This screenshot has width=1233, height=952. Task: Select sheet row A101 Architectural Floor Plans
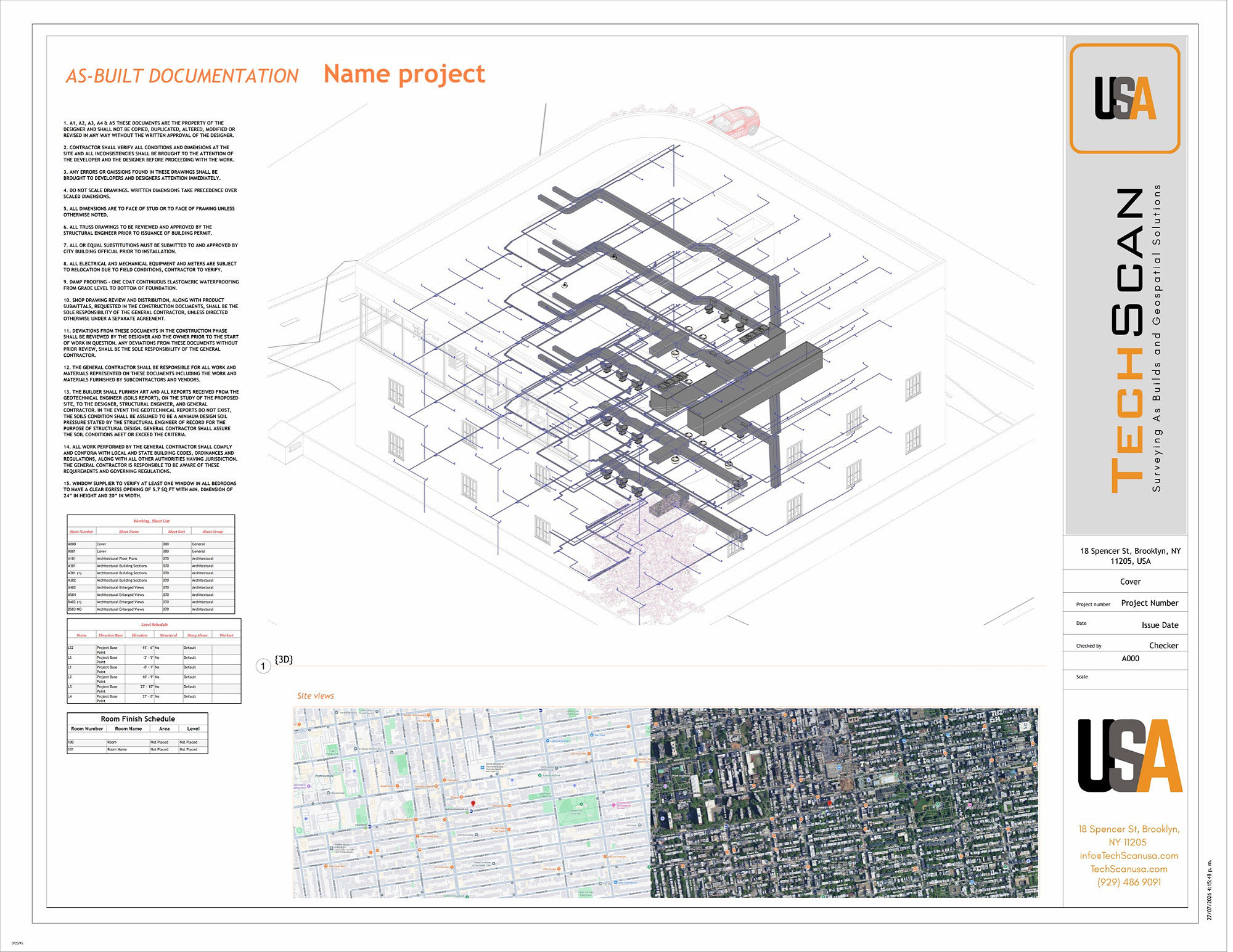click(x=151, y=559)
